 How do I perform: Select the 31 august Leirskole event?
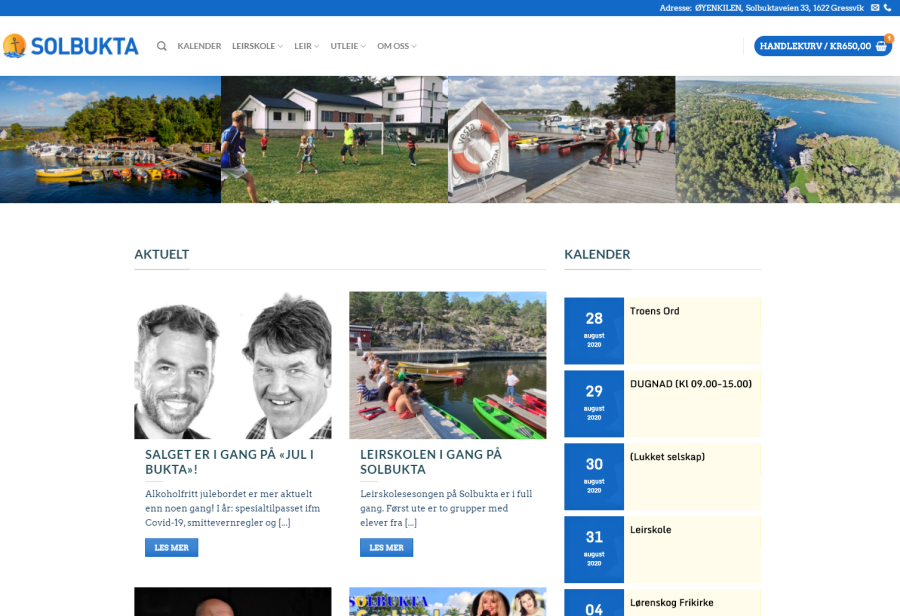(650, 530)
